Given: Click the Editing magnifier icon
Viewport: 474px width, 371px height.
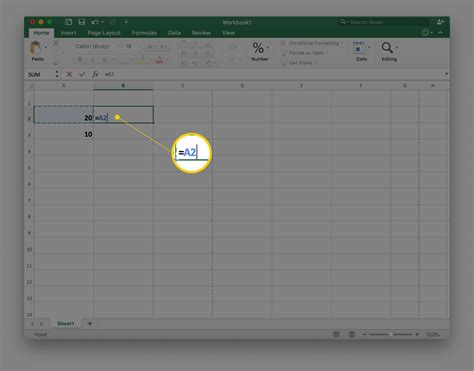Looking at the screenshot, I should point(387,48).
